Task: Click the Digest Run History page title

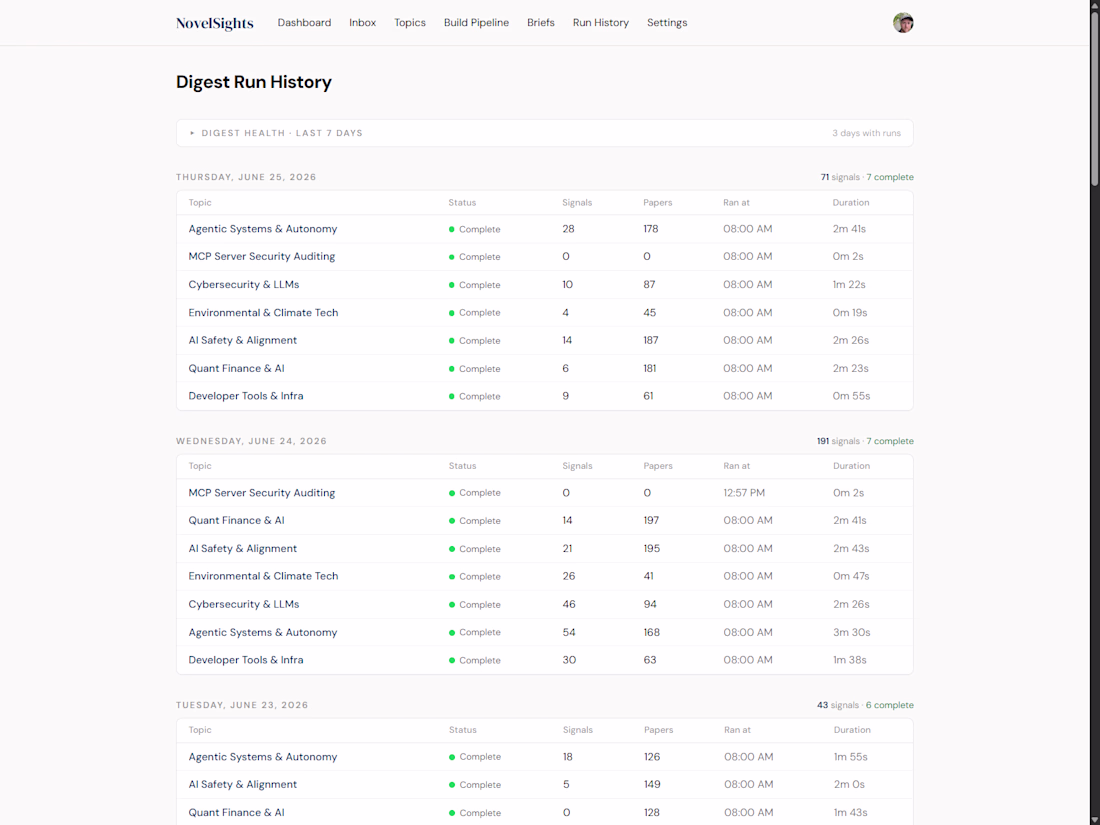Action: point(253,82)
